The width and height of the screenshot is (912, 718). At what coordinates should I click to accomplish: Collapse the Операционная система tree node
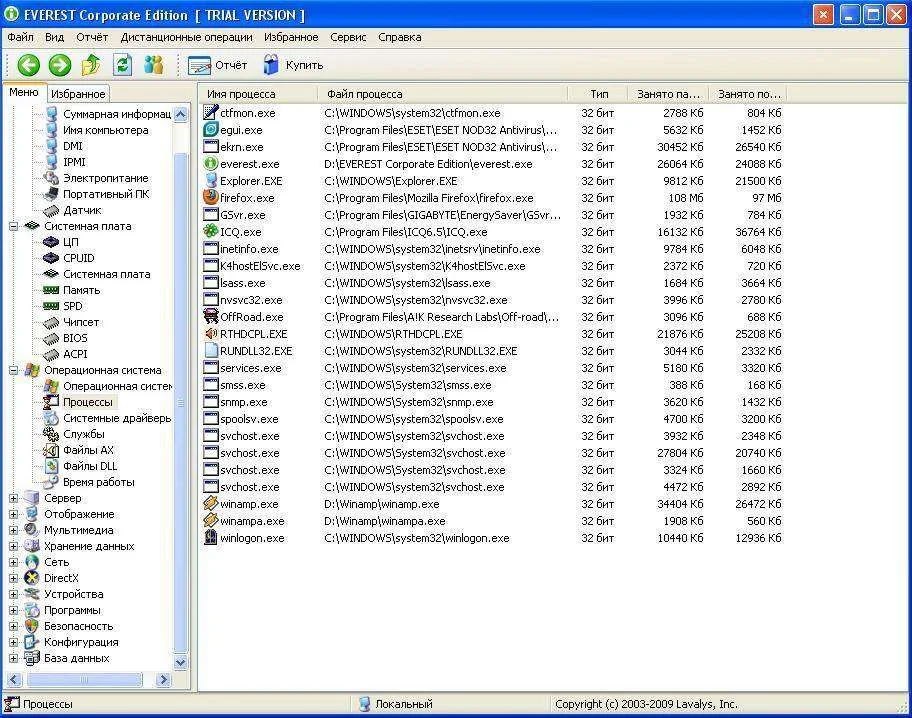click(13, 370)
